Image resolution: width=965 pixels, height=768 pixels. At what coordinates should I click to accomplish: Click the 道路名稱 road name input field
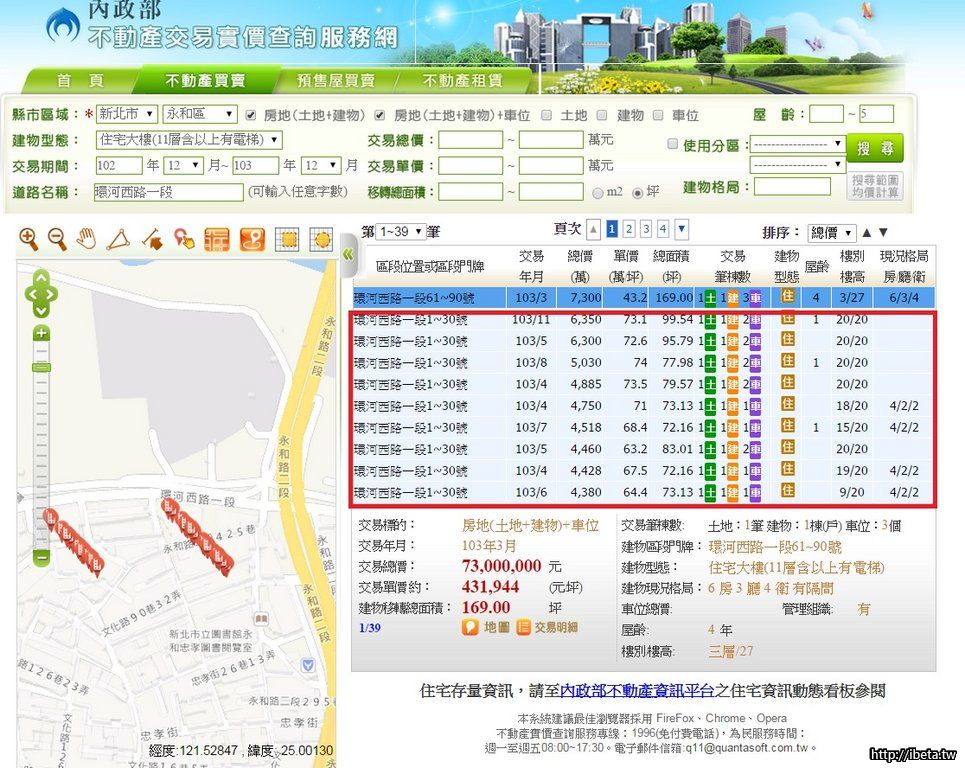coord(168,192)
